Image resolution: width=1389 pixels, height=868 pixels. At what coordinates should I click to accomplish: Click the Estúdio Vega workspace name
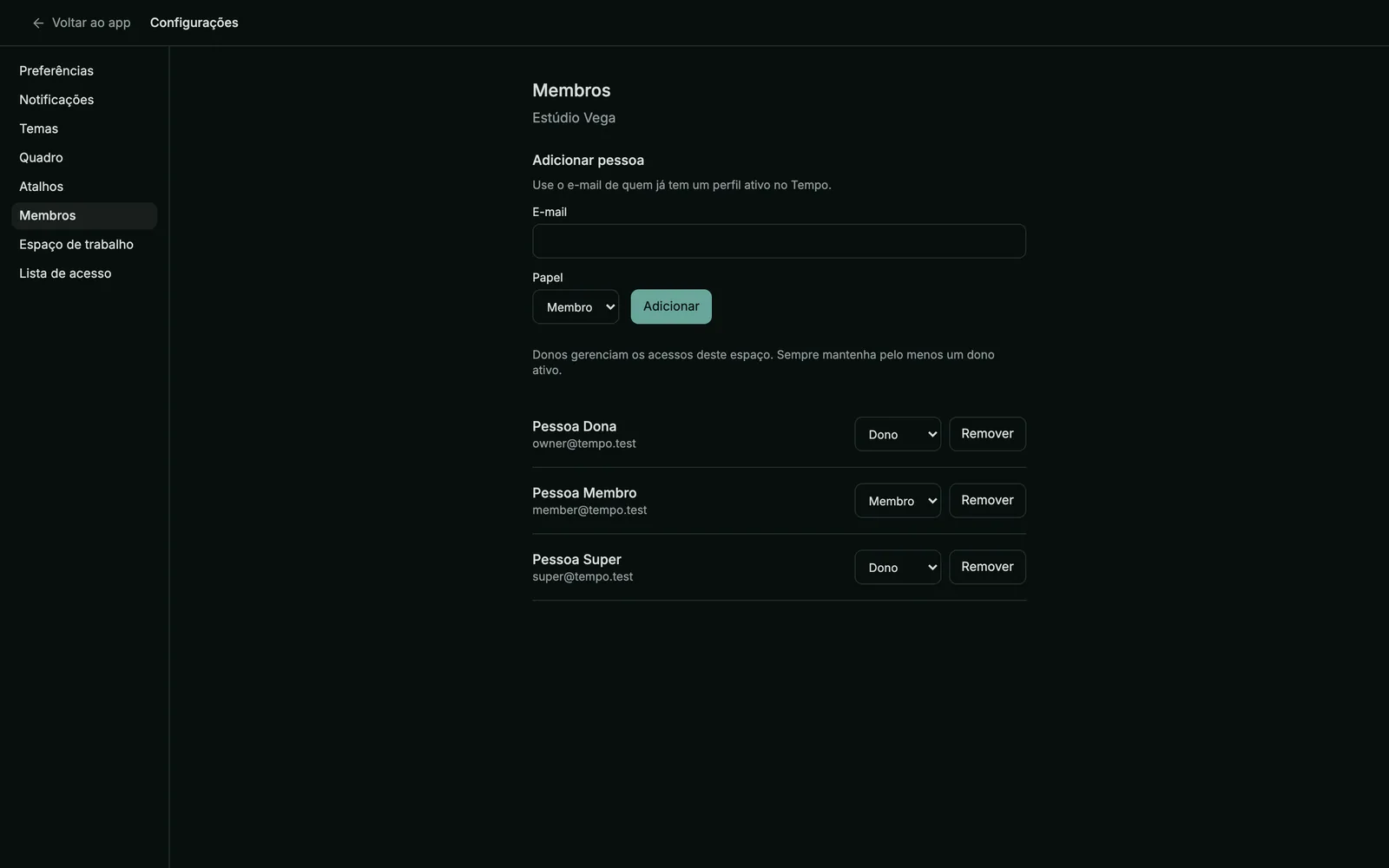[x=574, y=118]
